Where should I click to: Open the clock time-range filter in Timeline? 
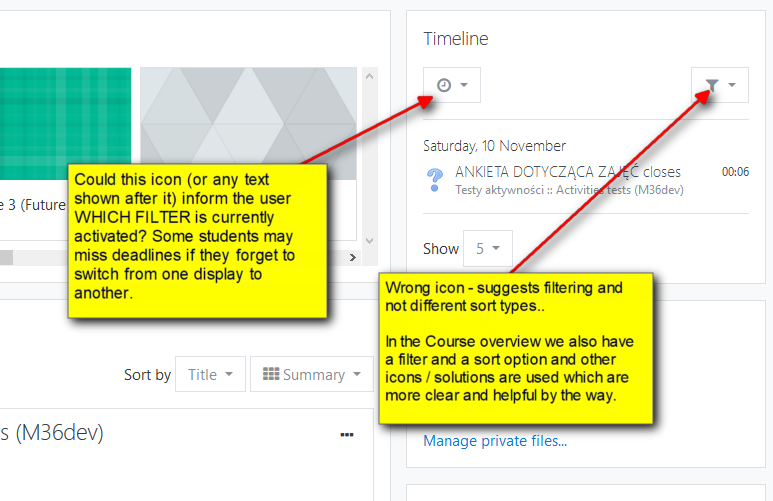point(452,85)
